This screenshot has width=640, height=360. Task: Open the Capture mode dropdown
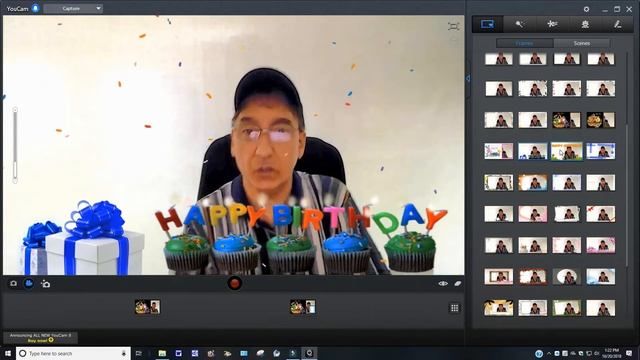(x=73, y=8)
